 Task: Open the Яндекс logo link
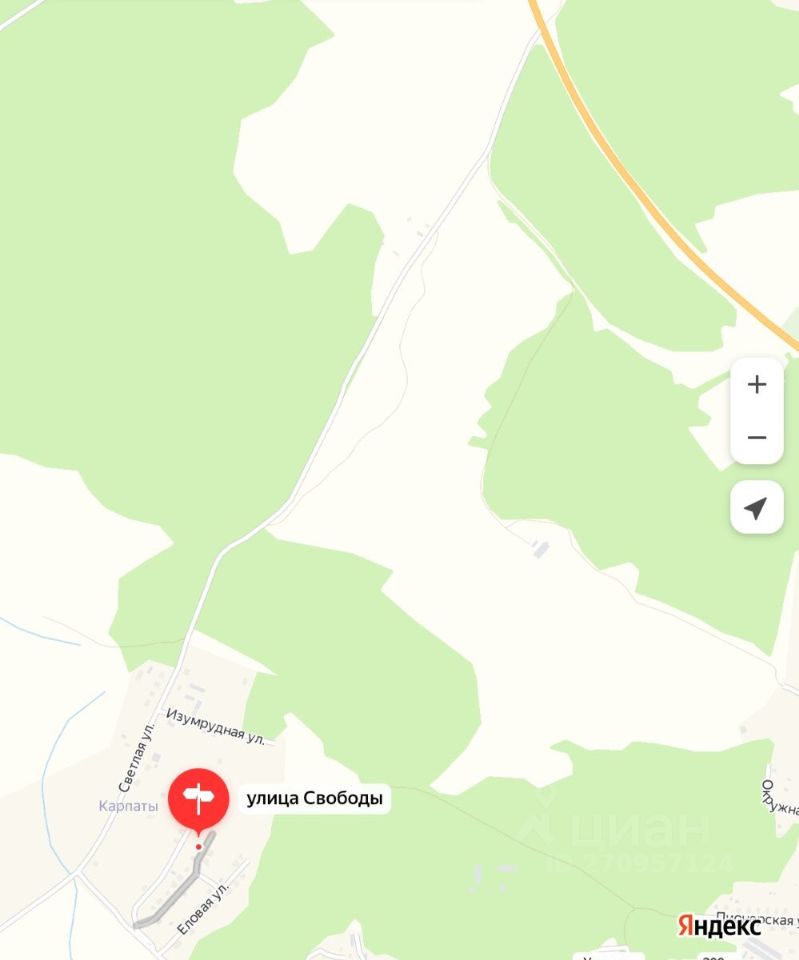click(x=719, y=926)
